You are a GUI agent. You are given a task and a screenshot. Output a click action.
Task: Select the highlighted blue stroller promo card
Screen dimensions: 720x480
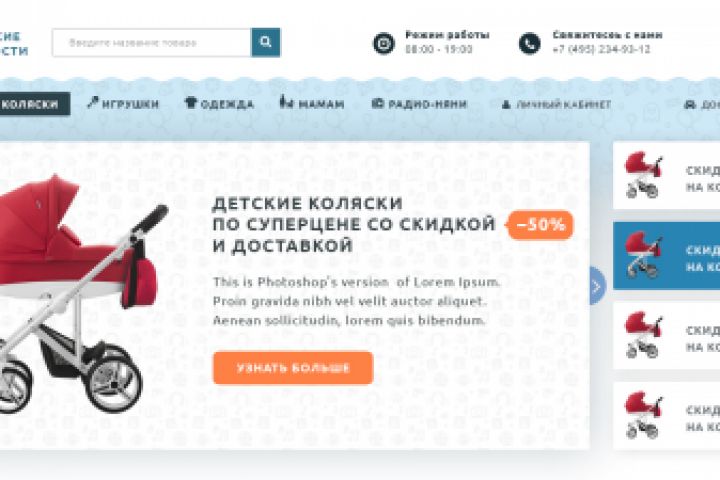point(666,255)
